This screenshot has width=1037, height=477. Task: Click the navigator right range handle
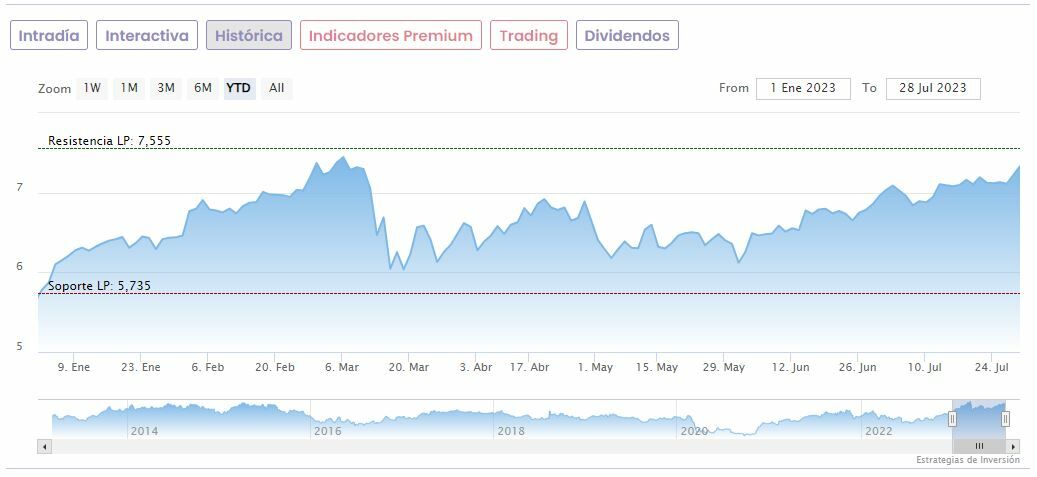1005,419
